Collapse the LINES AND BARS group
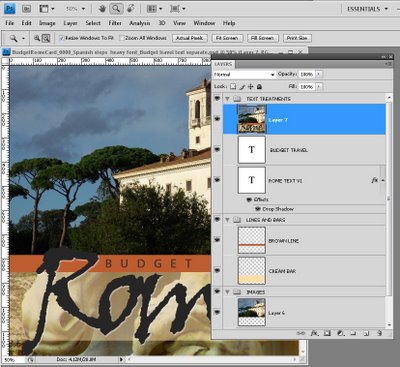The height and width of the screenshot is (367, 400). point(228,220)
